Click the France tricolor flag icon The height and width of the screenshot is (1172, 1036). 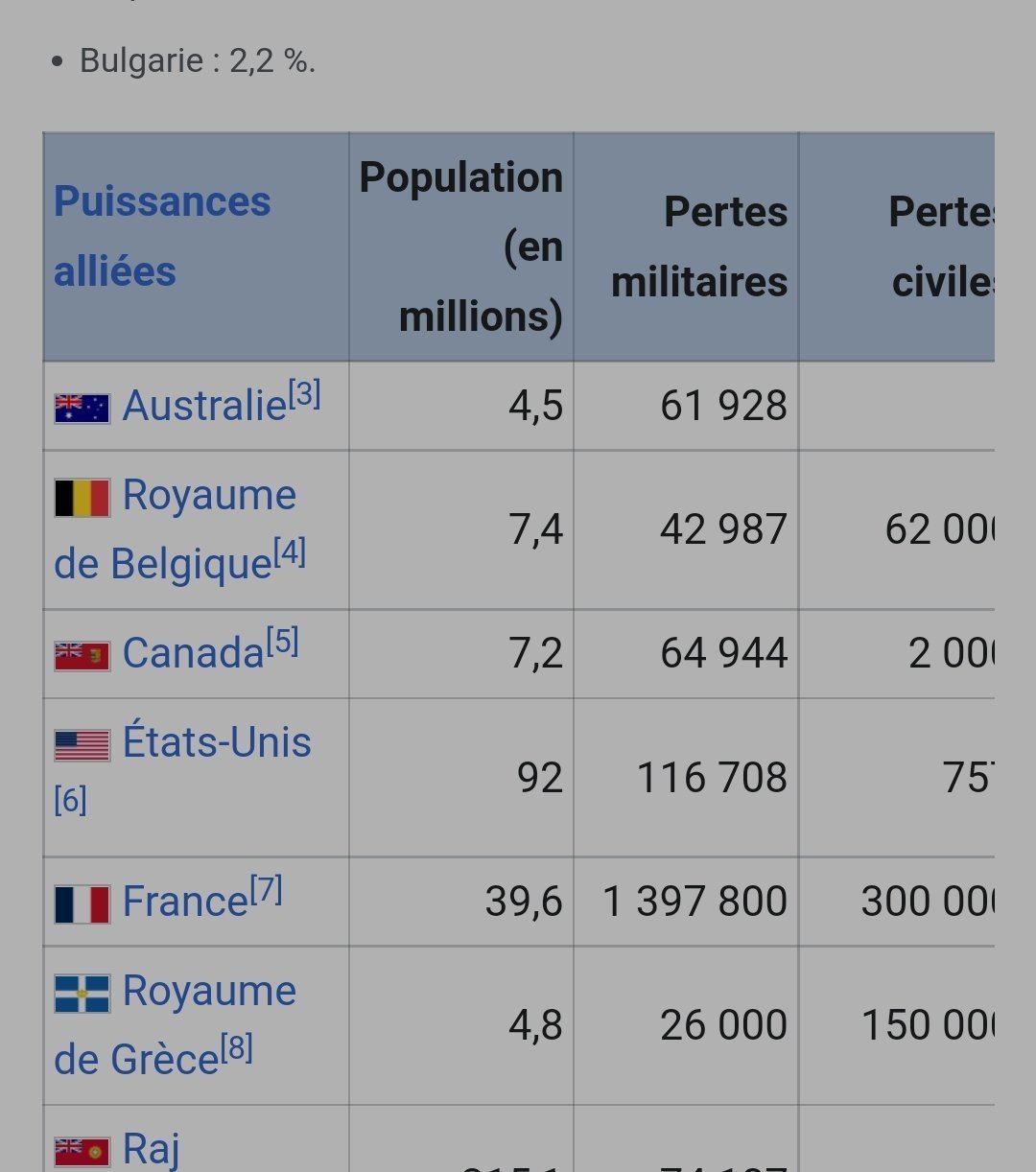tap(82, 904)
